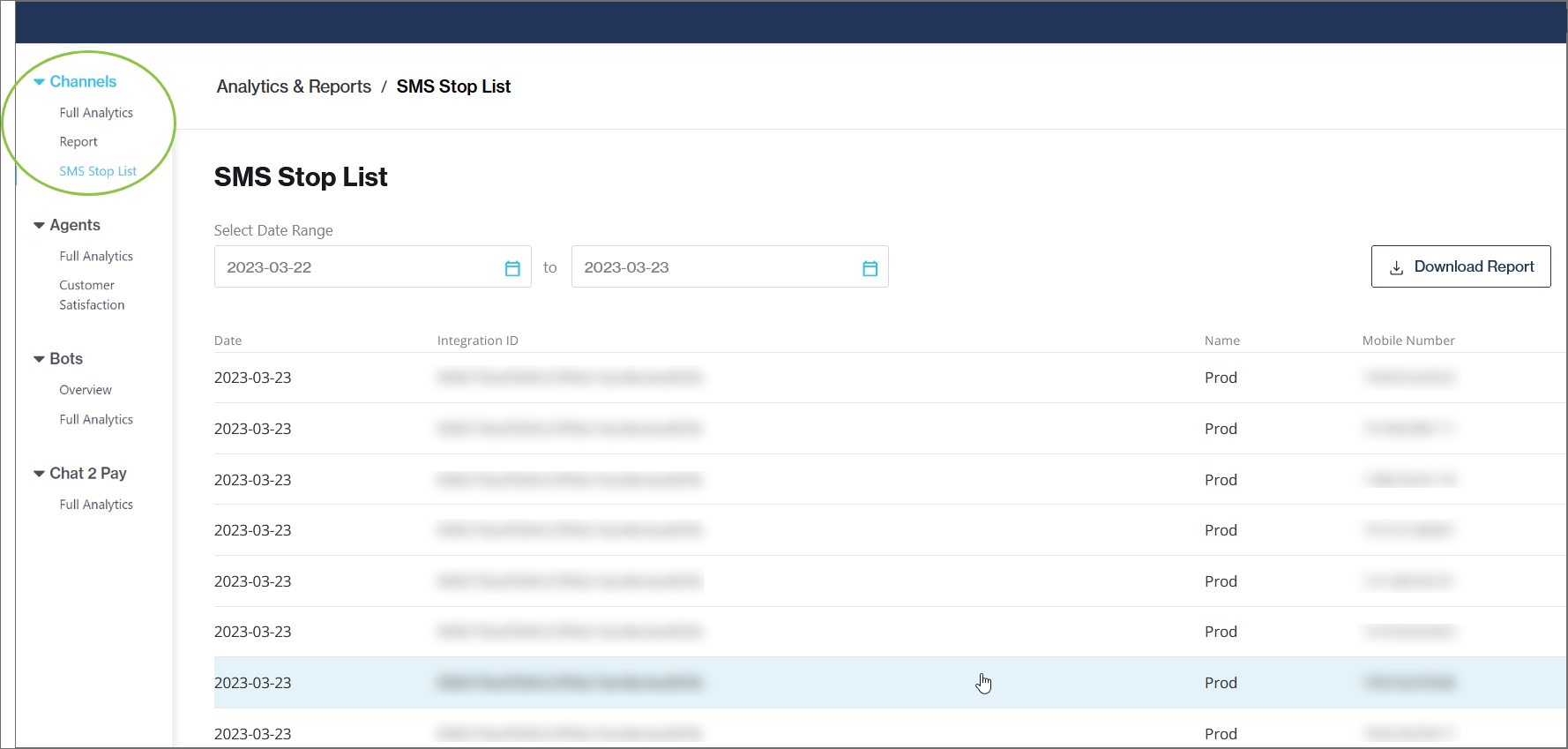Select Report in the Channels menu
Viewport: 1568px width, 749px height.
(78, 142)
